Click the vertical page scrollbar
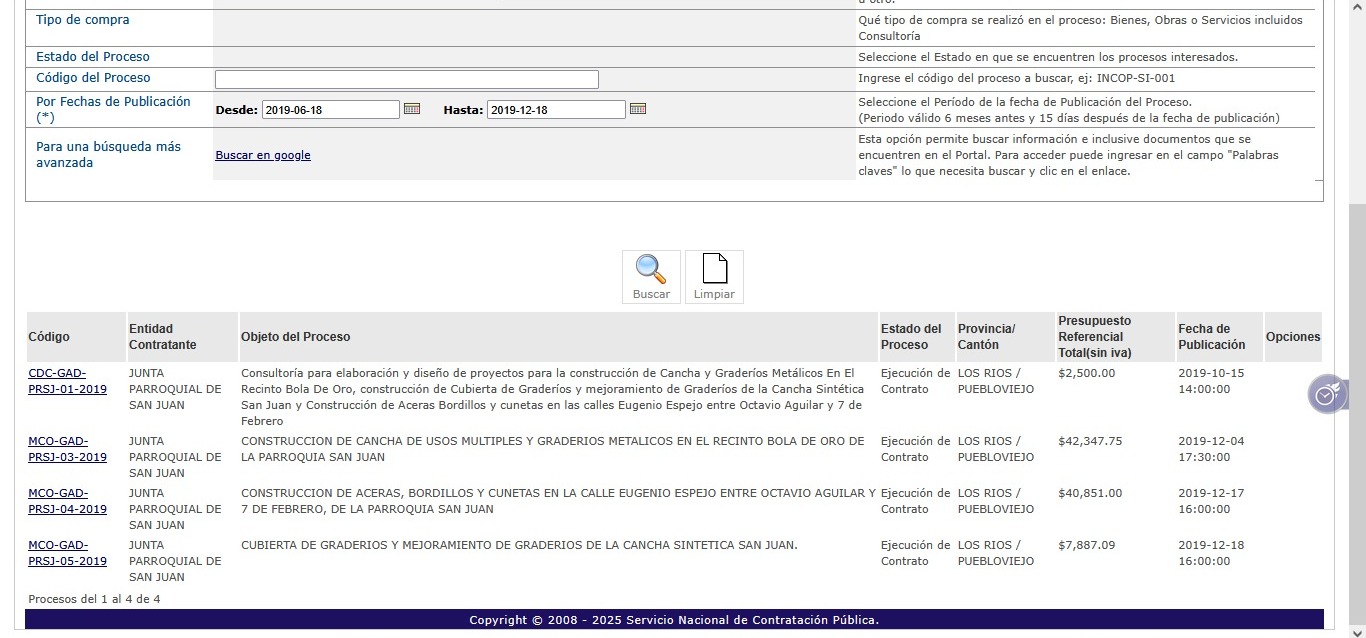 coord(1357,400)
